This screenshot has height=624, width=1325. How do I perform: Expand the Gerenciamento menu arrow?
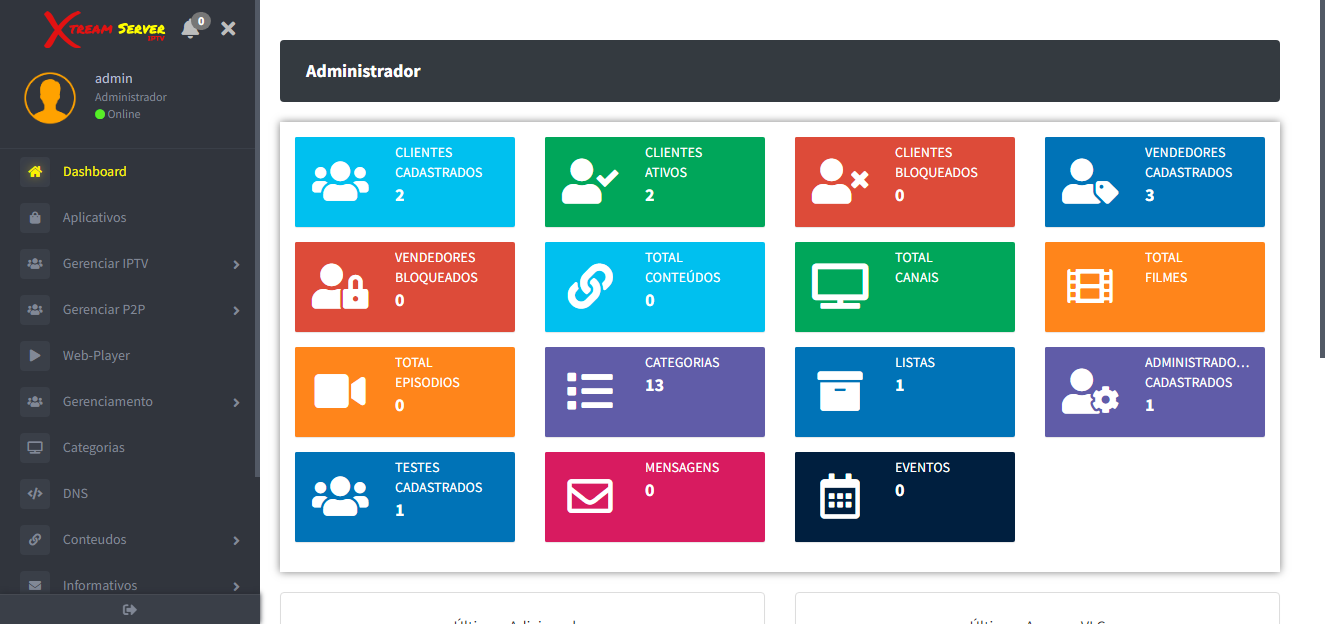[236, 402]
